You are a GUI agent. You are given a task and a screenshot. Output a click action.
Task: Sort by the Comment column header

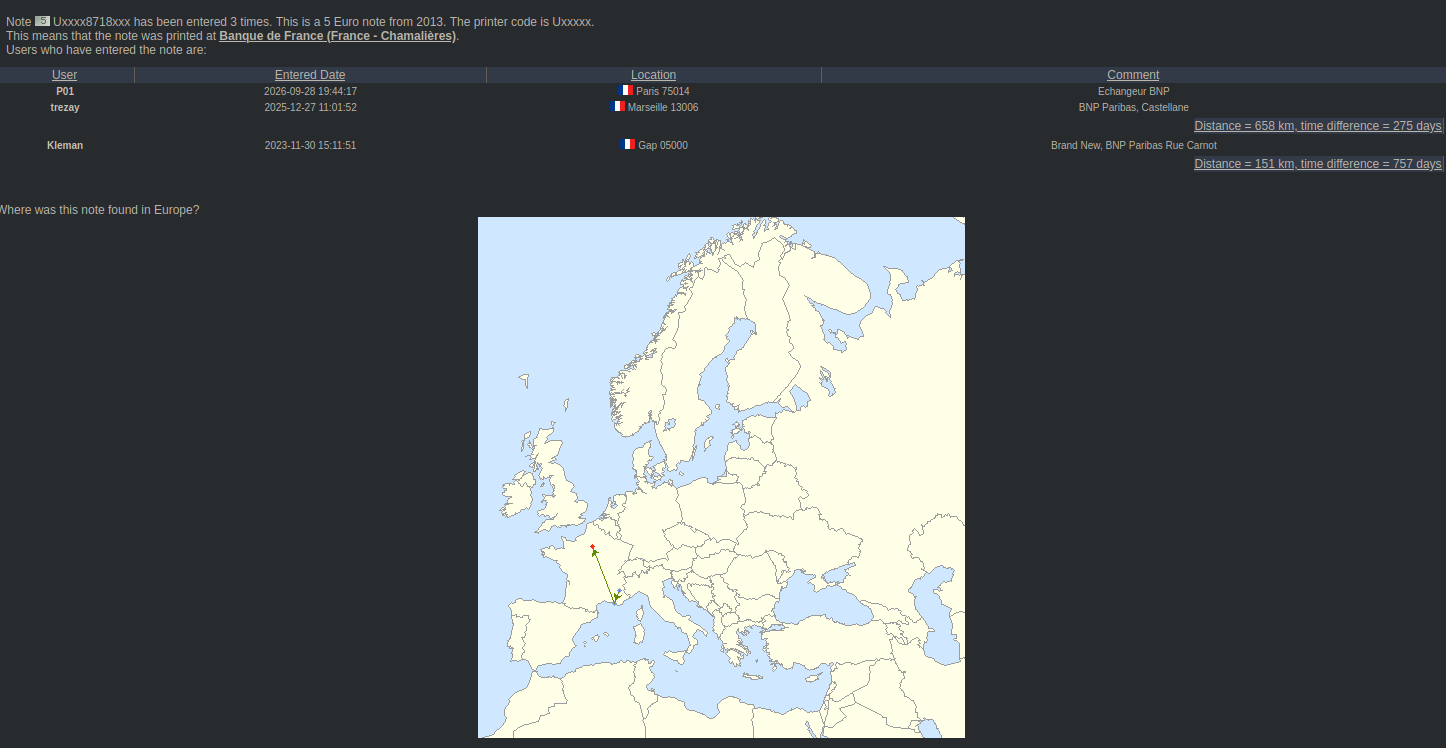pos(1133,75)
